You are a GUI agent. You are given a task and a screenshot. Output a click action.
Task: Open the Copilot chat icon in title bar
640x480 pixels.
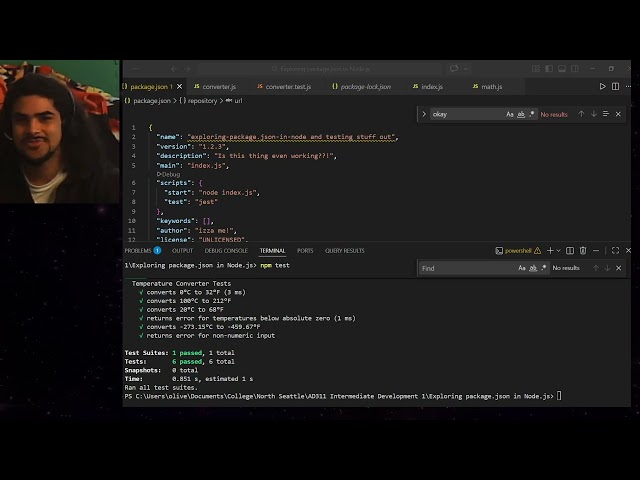(454, 69)
